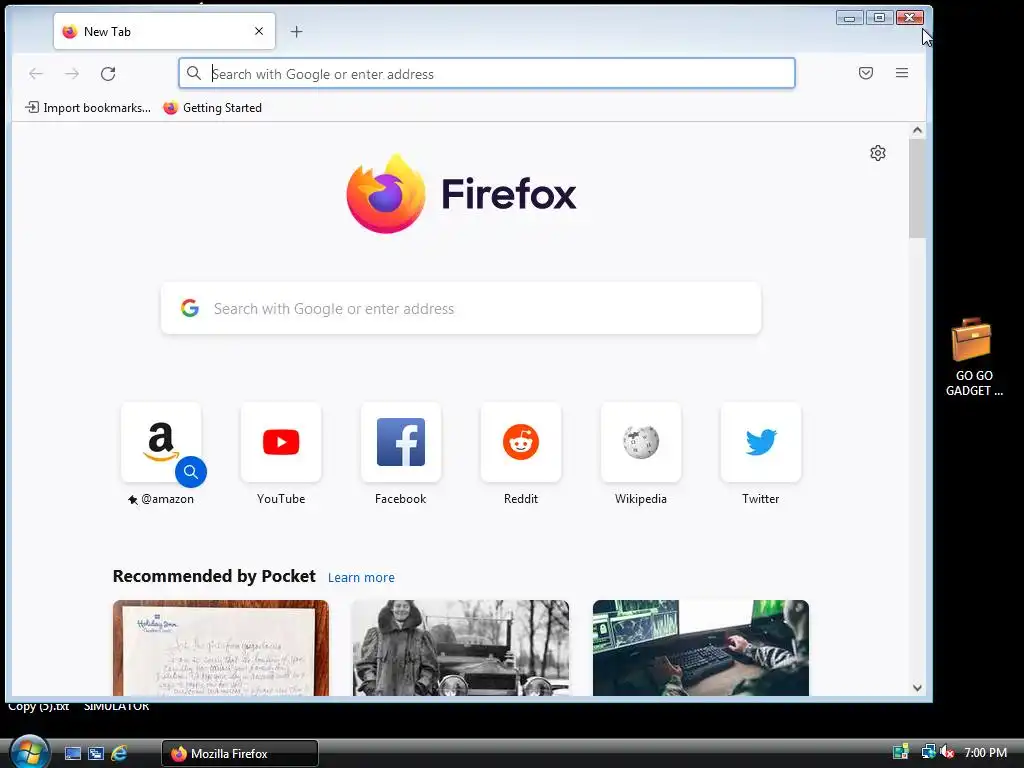
Task: Click the address bar search field
Action: click(x=487, y=73)
